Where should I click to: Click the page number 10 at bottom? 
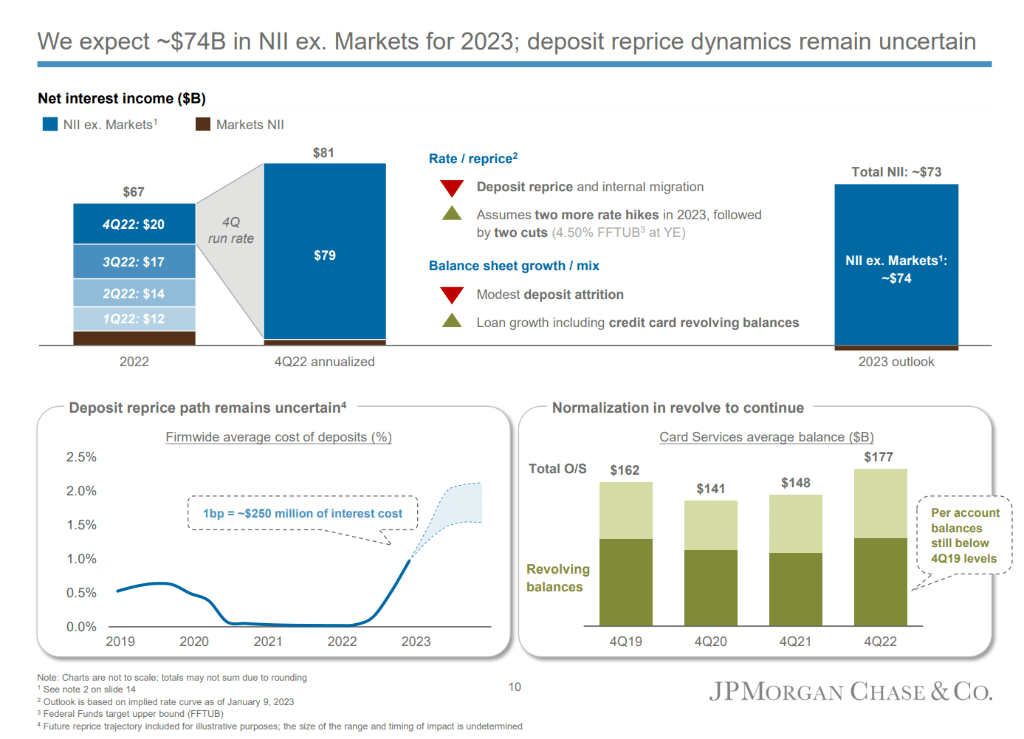(516, 687)
